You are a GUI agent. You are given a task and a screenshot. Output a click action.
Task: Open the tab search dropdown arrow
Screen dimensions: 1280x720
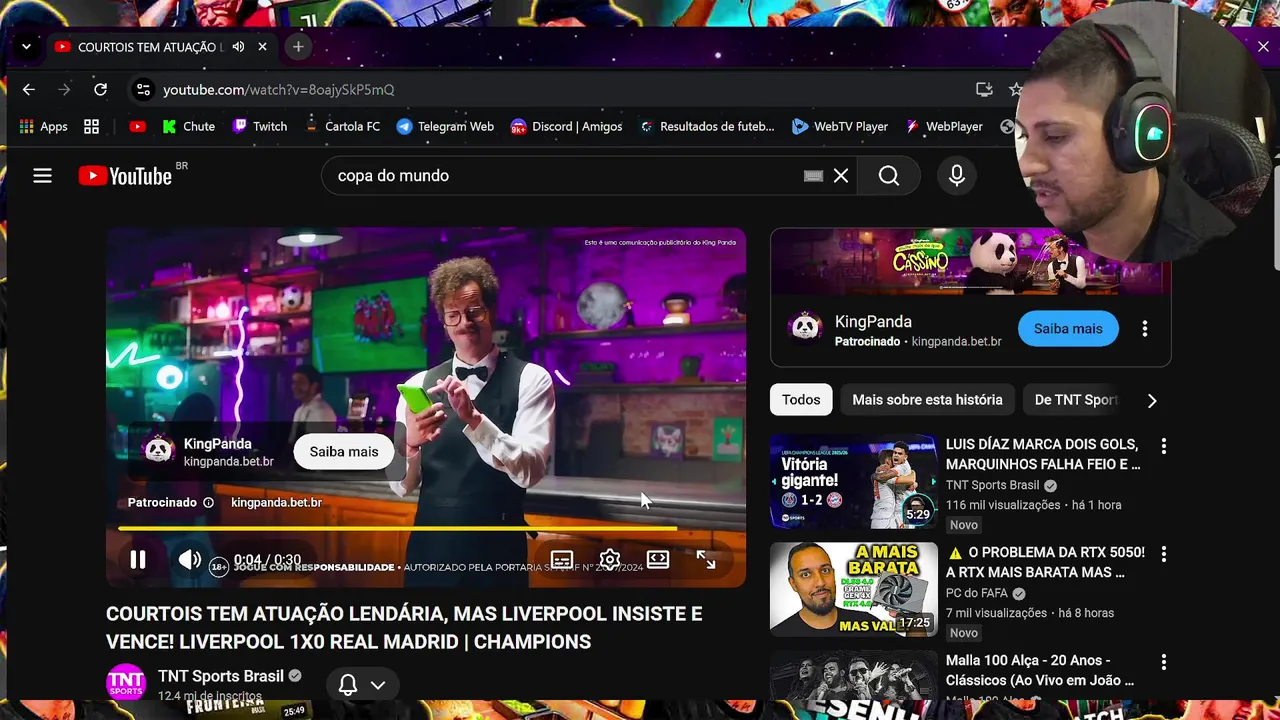26,47
